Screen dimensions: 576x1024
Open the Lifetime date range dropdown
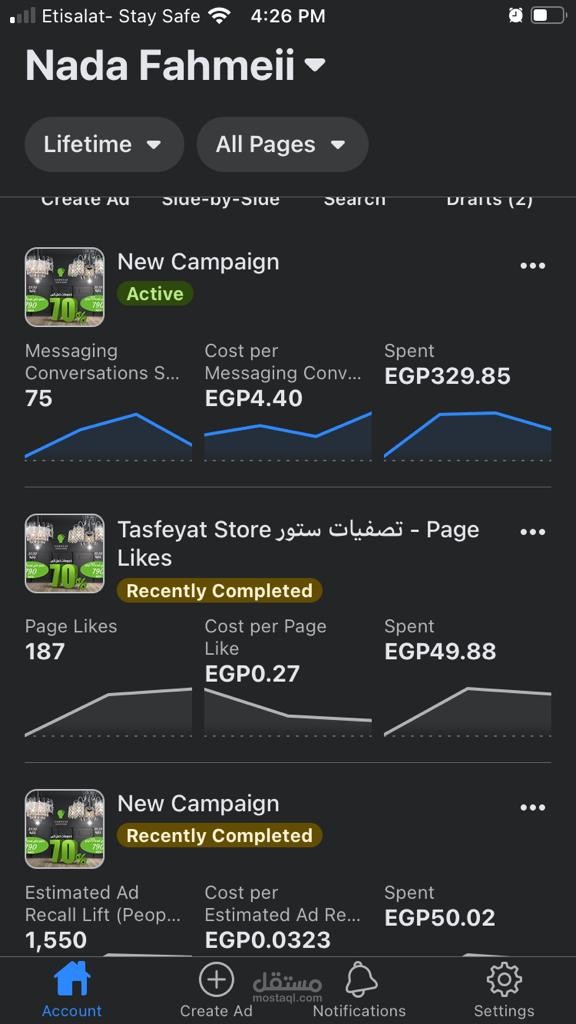104,144
